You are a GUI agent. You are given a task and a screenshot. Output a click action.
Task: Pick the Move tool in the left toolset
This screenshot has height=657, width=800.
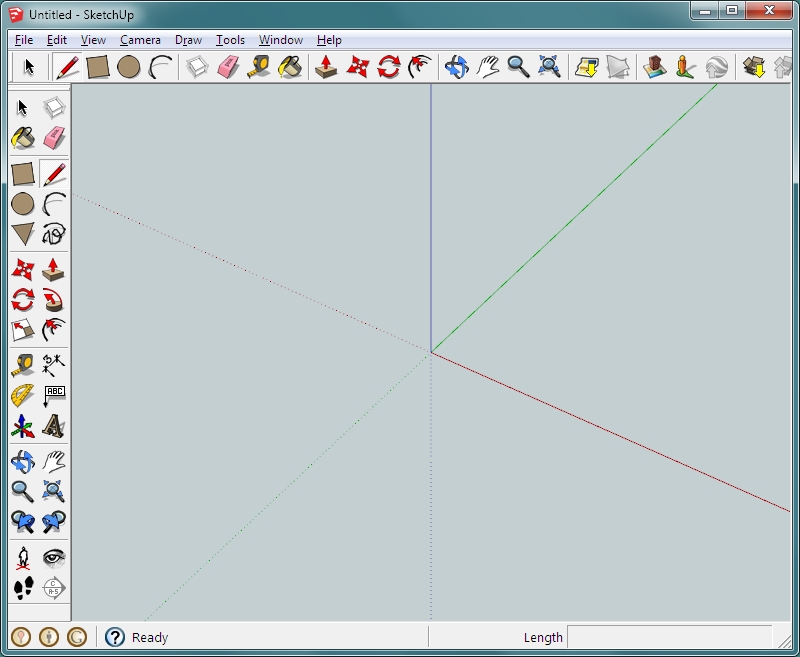22,270
